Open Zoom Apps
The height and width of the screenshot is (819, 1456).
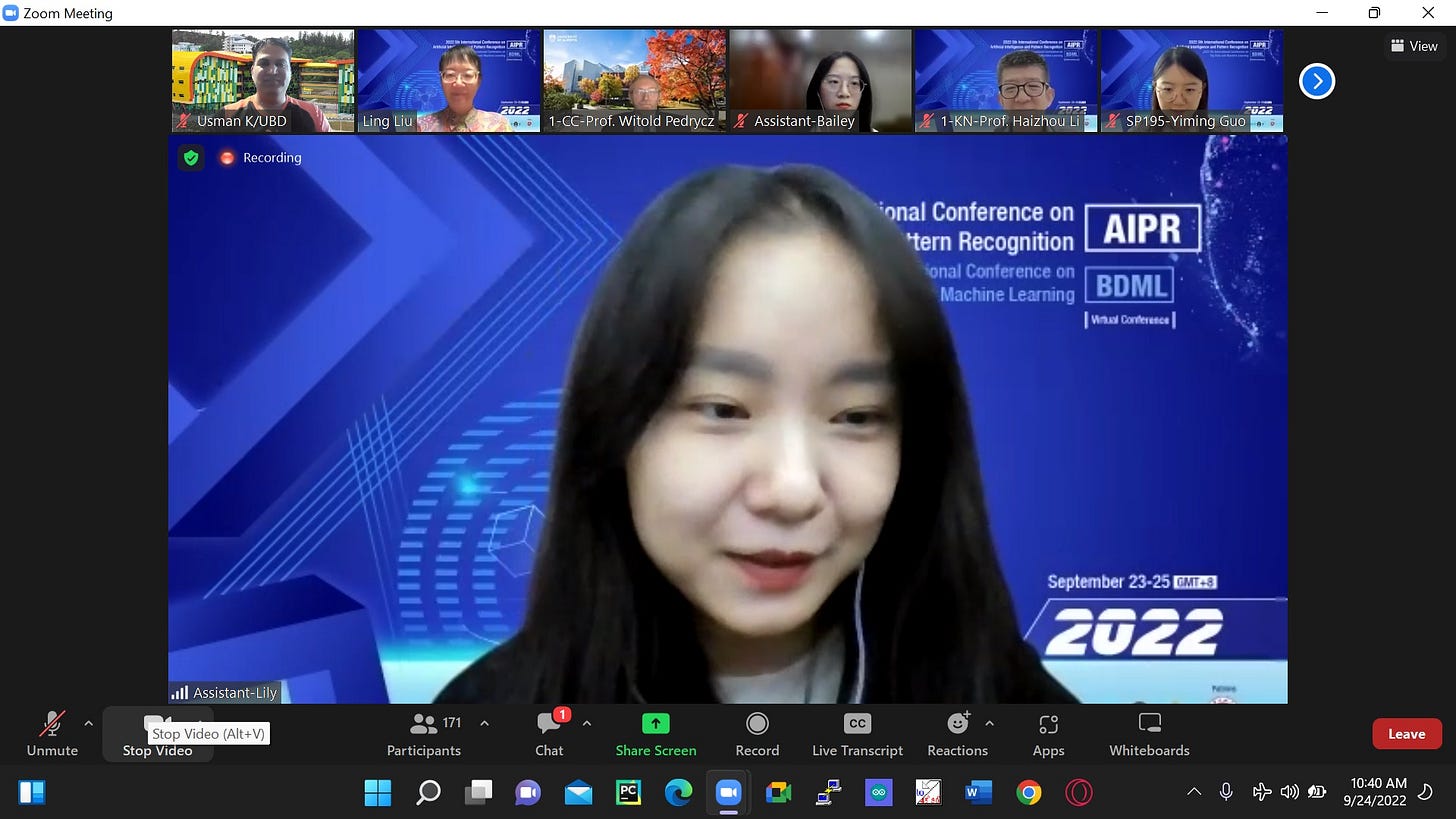click(x=1048, y=733)
